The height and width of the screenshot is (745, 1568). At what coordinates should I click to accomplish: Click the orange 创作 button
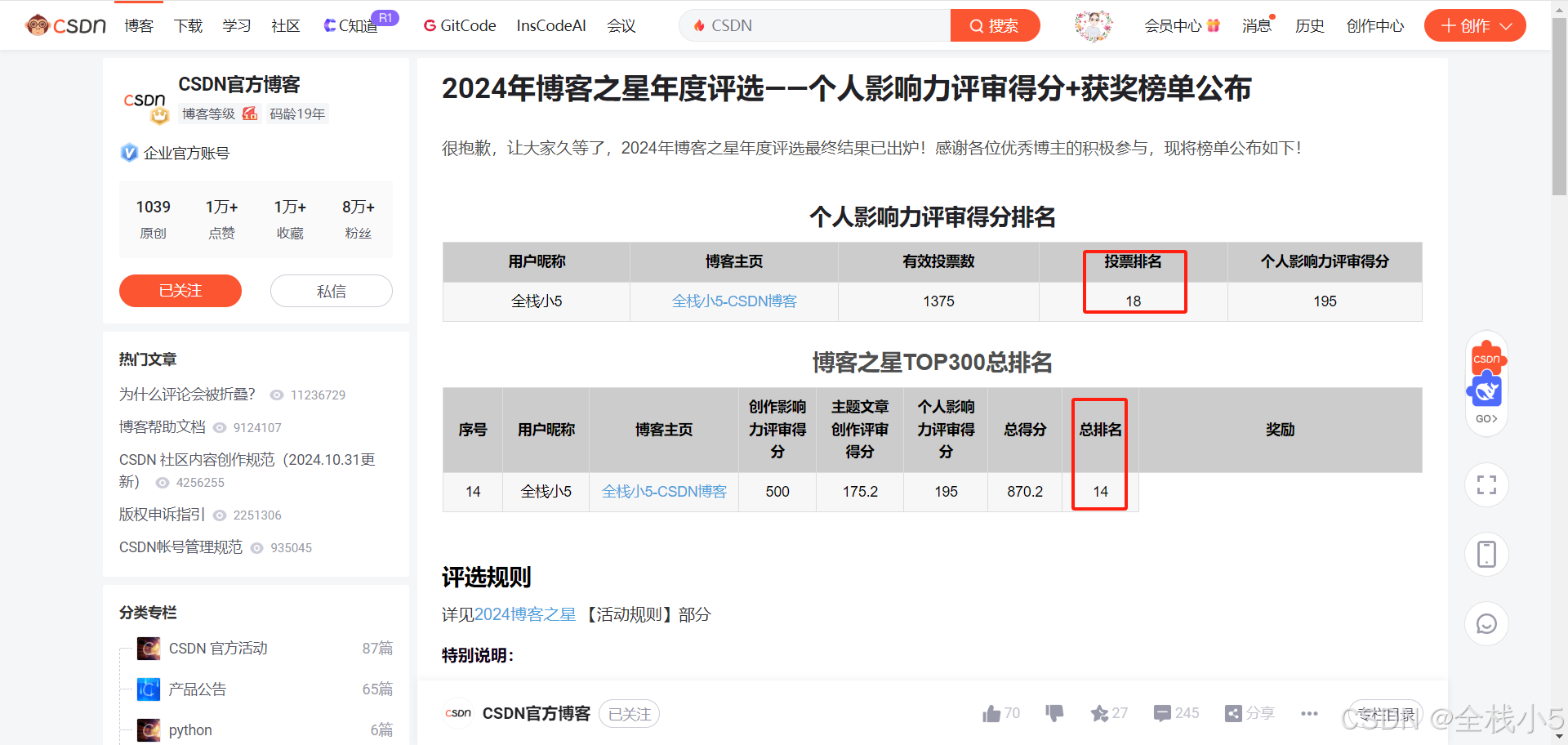point(1475,25)
